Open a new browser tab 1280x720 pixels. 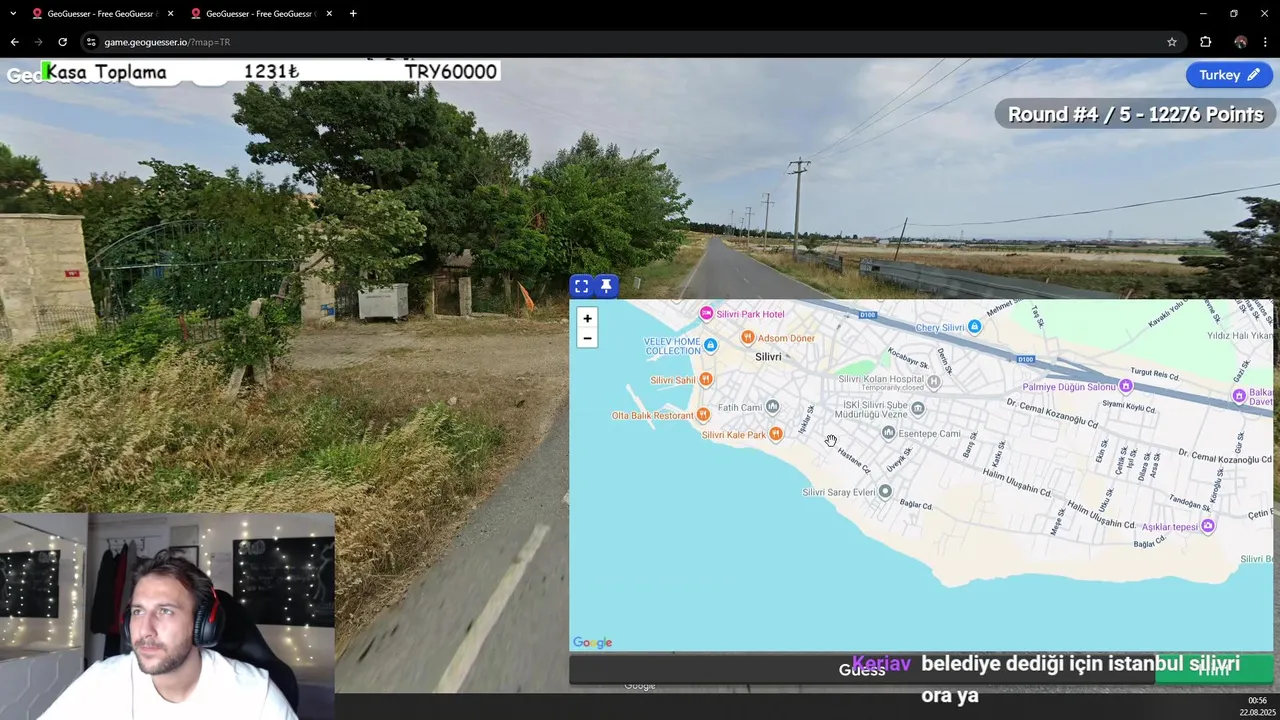click(x=353, y=13)
